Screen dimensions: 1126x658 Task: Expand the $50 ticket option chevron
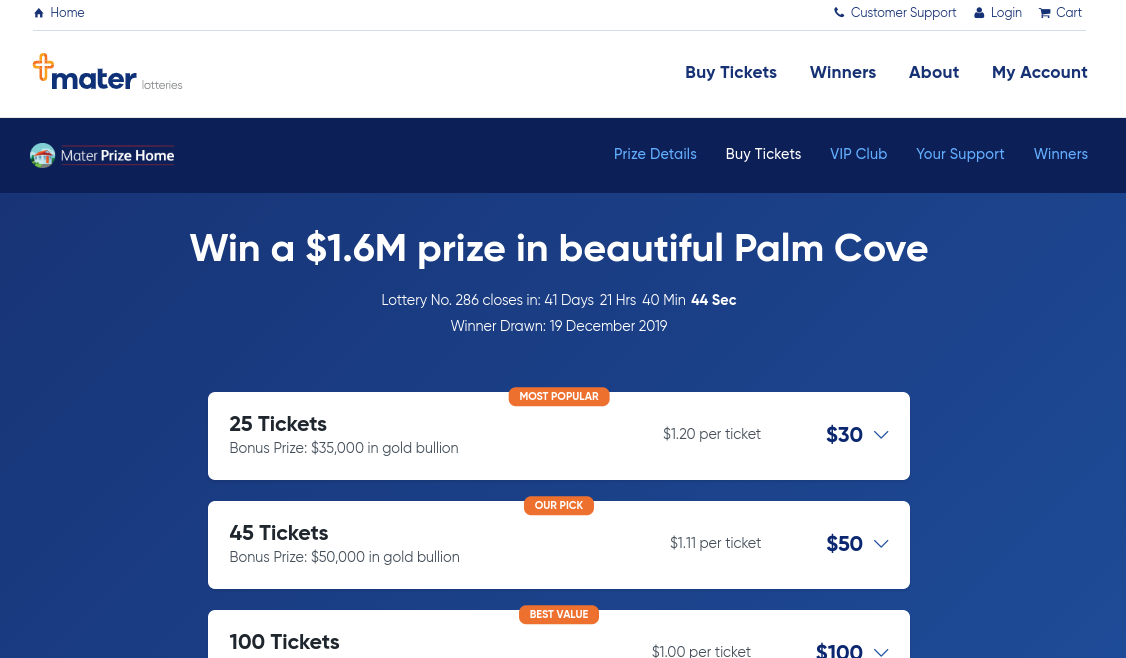pos(881,544)
